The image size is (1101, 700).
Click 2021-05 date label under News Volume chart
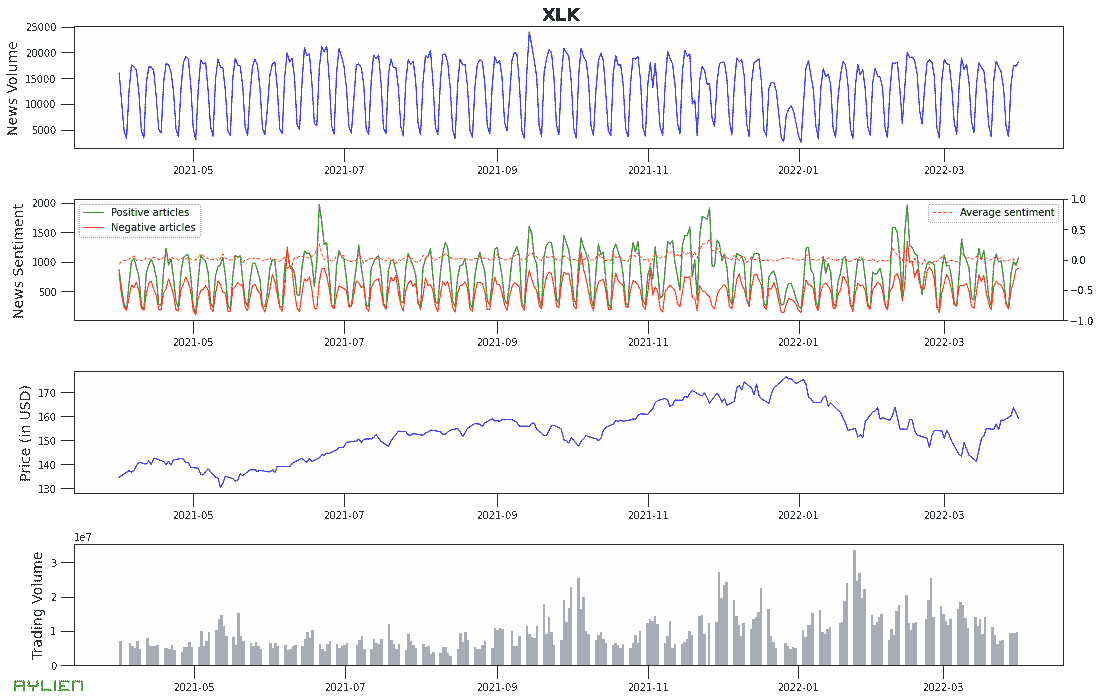point(193,171)
